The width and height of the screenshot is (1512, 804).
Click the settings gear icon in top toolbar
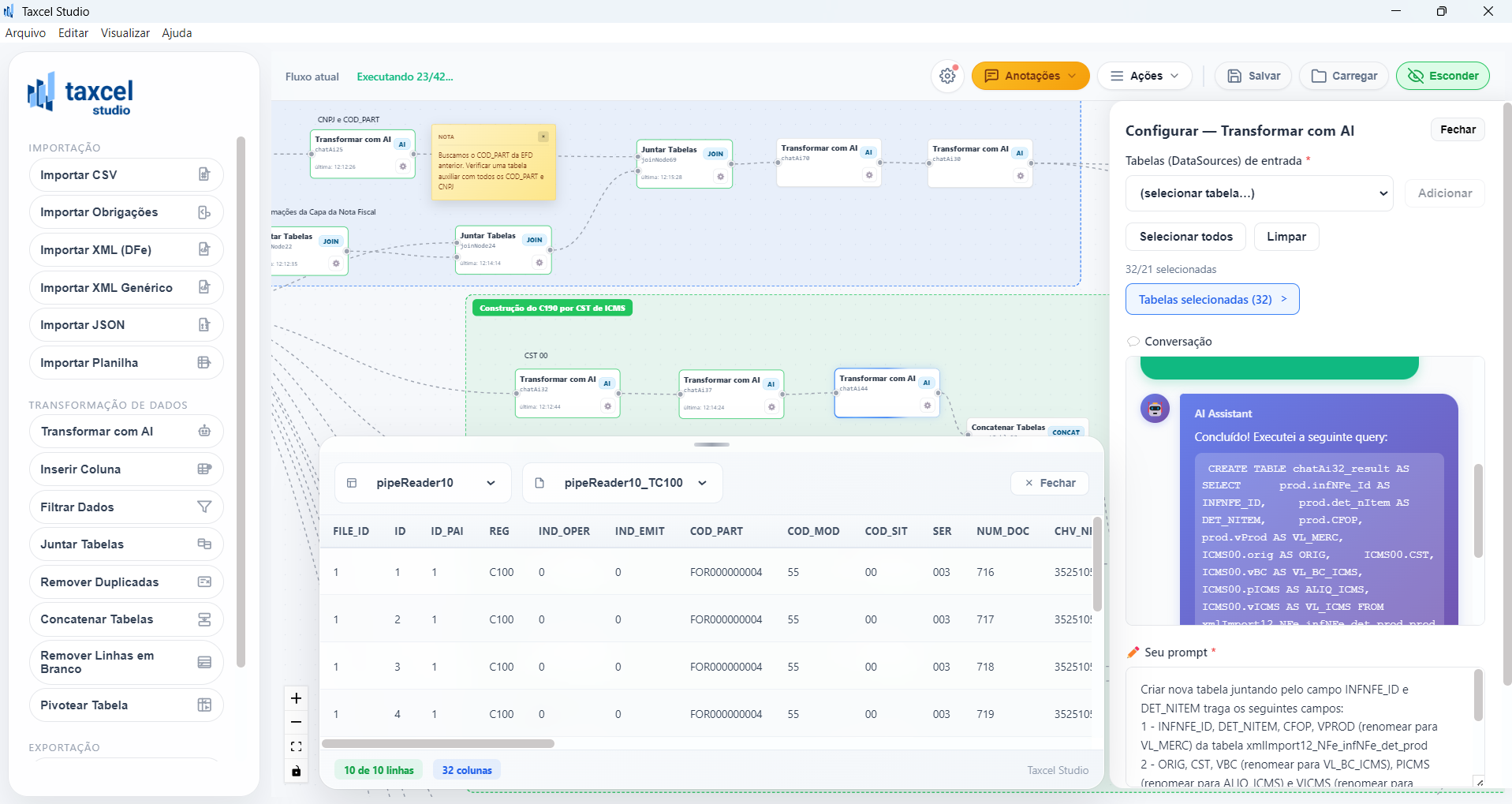947,77
